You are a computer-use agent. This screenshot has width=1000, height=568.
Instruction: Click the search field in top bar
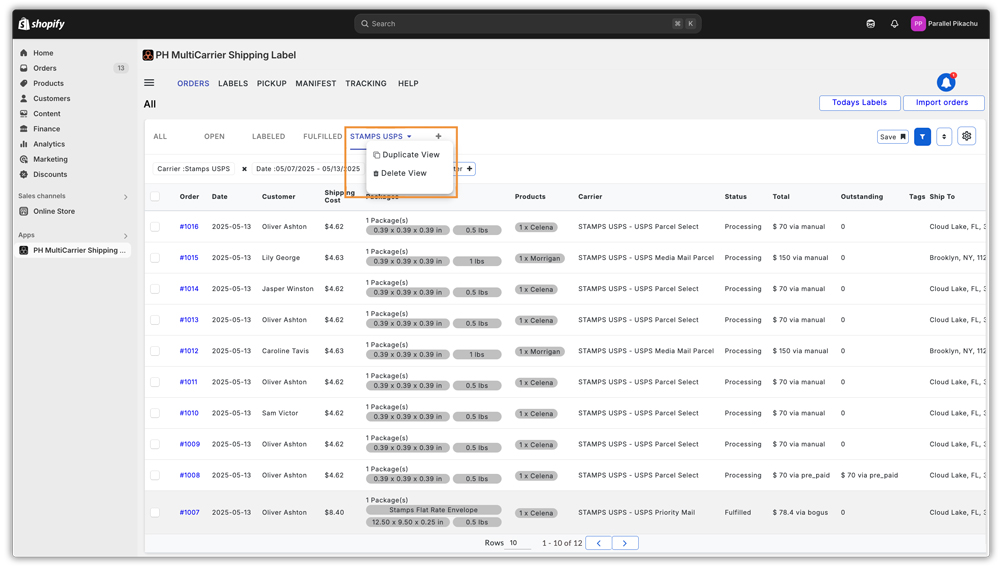coord(527,24)
